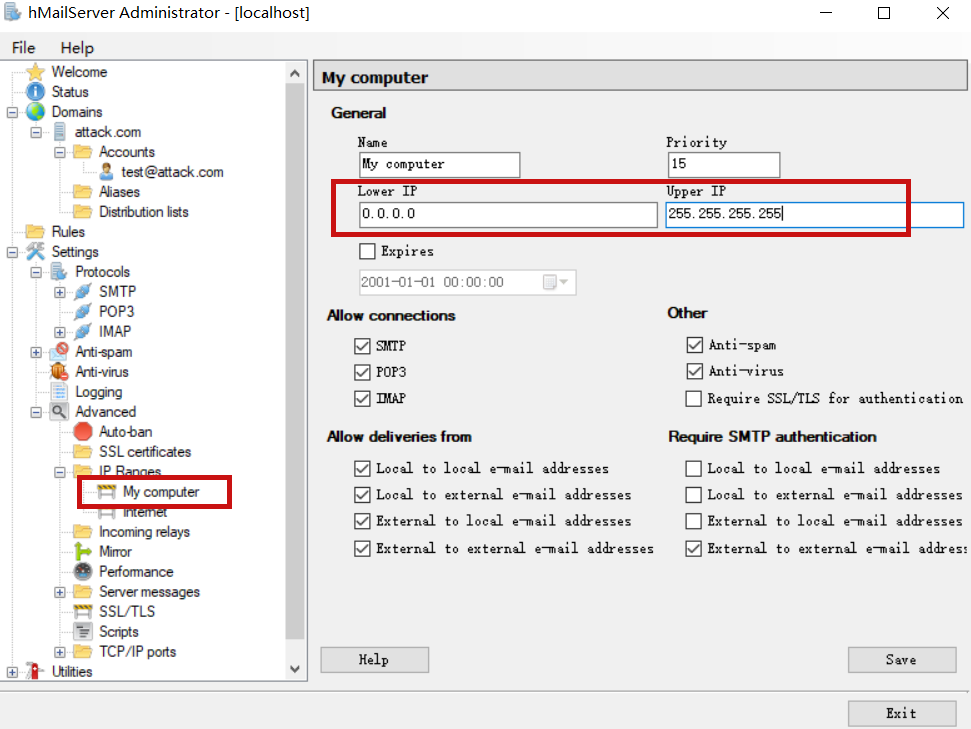Collapse the Domains tree node
This screenshot has height=729, width=971.
pyautogui.click(x=12, y=113)
